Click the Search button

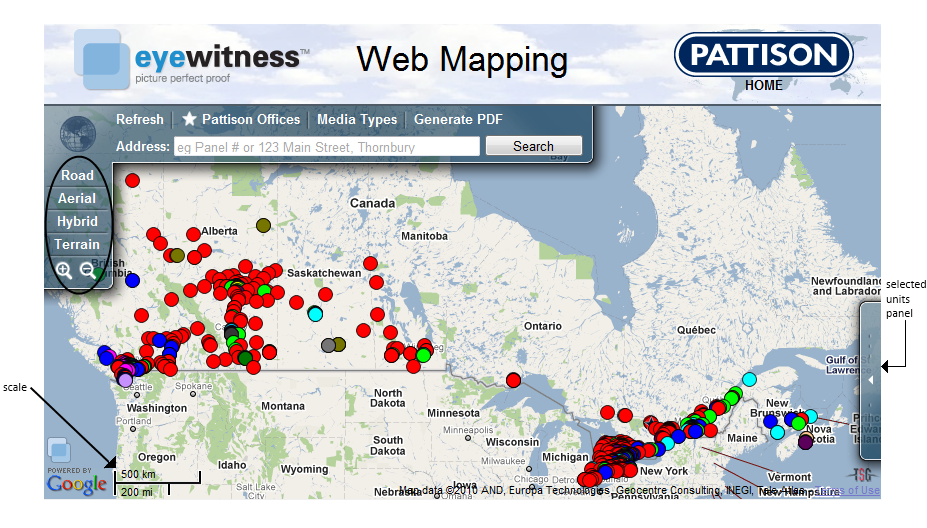pos(533,146)
